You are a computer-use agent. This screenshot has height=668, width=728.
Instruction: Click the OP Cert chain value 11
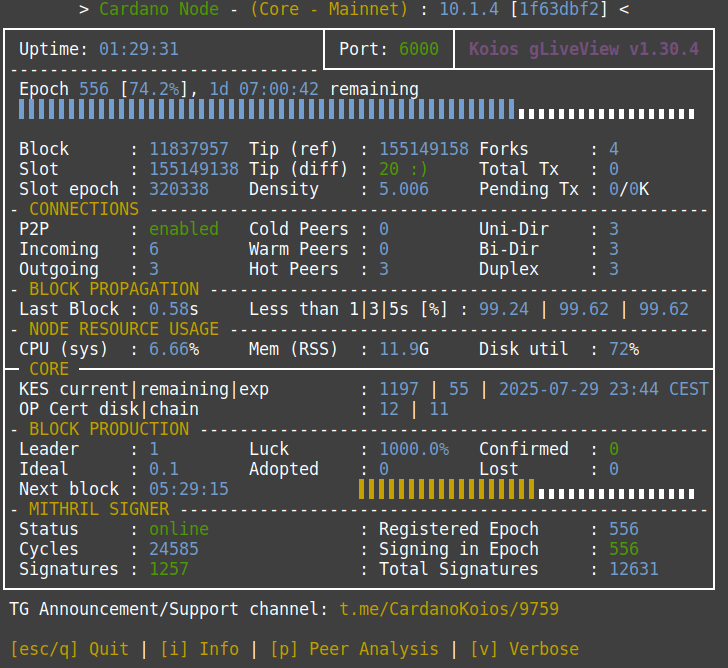click(439, 409)
